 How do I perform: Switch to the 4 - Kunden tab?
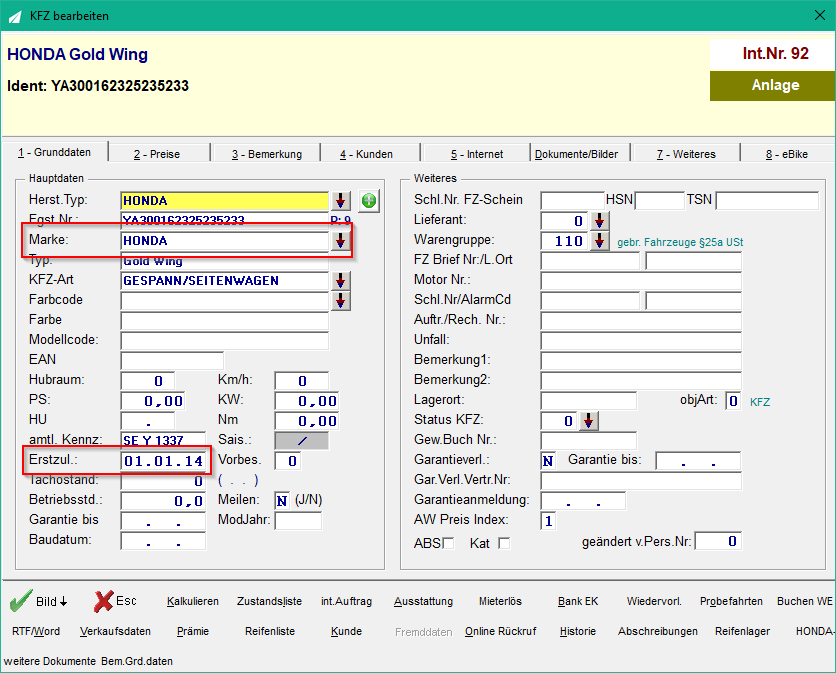[366, 154]
